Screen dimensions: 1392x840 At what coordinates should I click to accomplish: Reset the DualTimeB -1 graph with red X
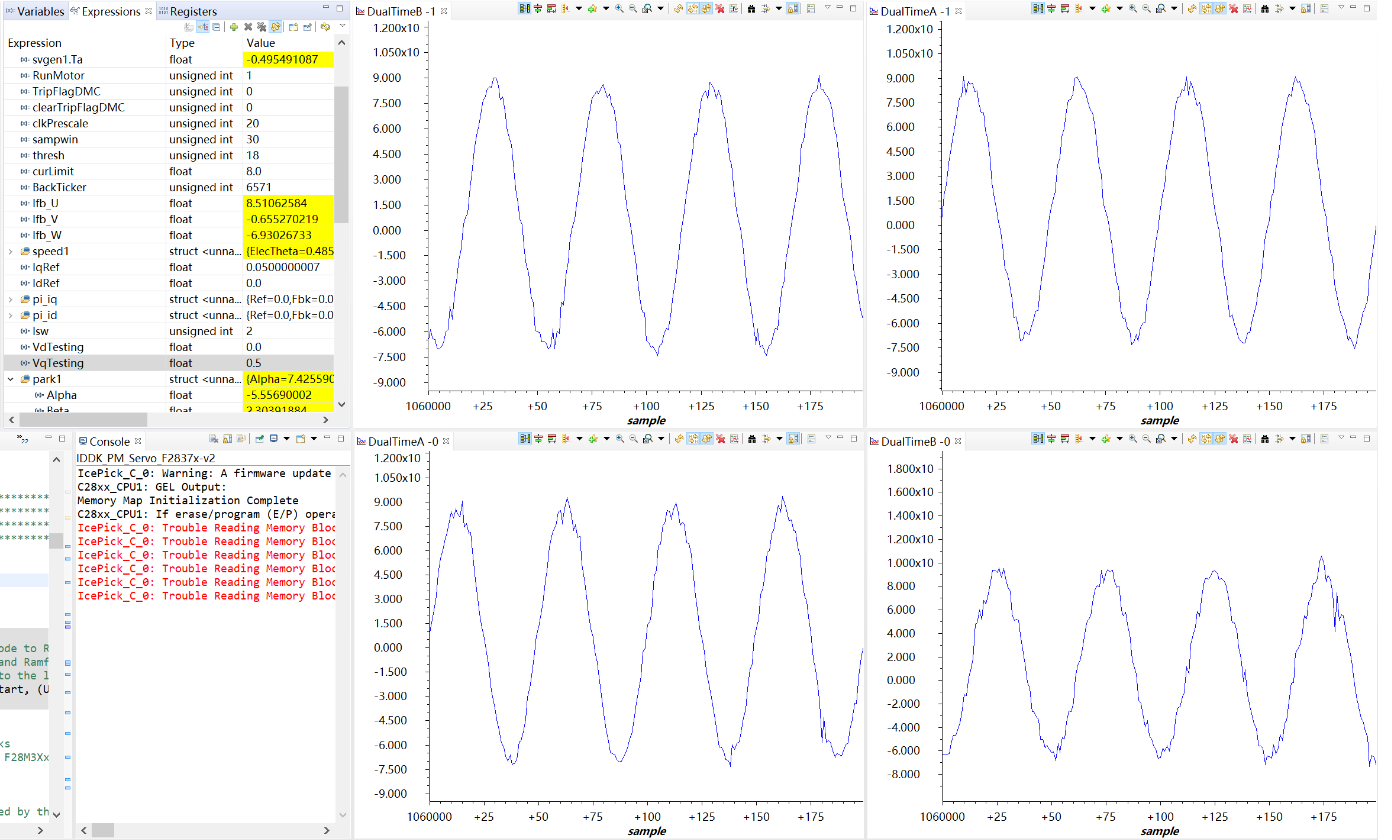tap(721, 9)
